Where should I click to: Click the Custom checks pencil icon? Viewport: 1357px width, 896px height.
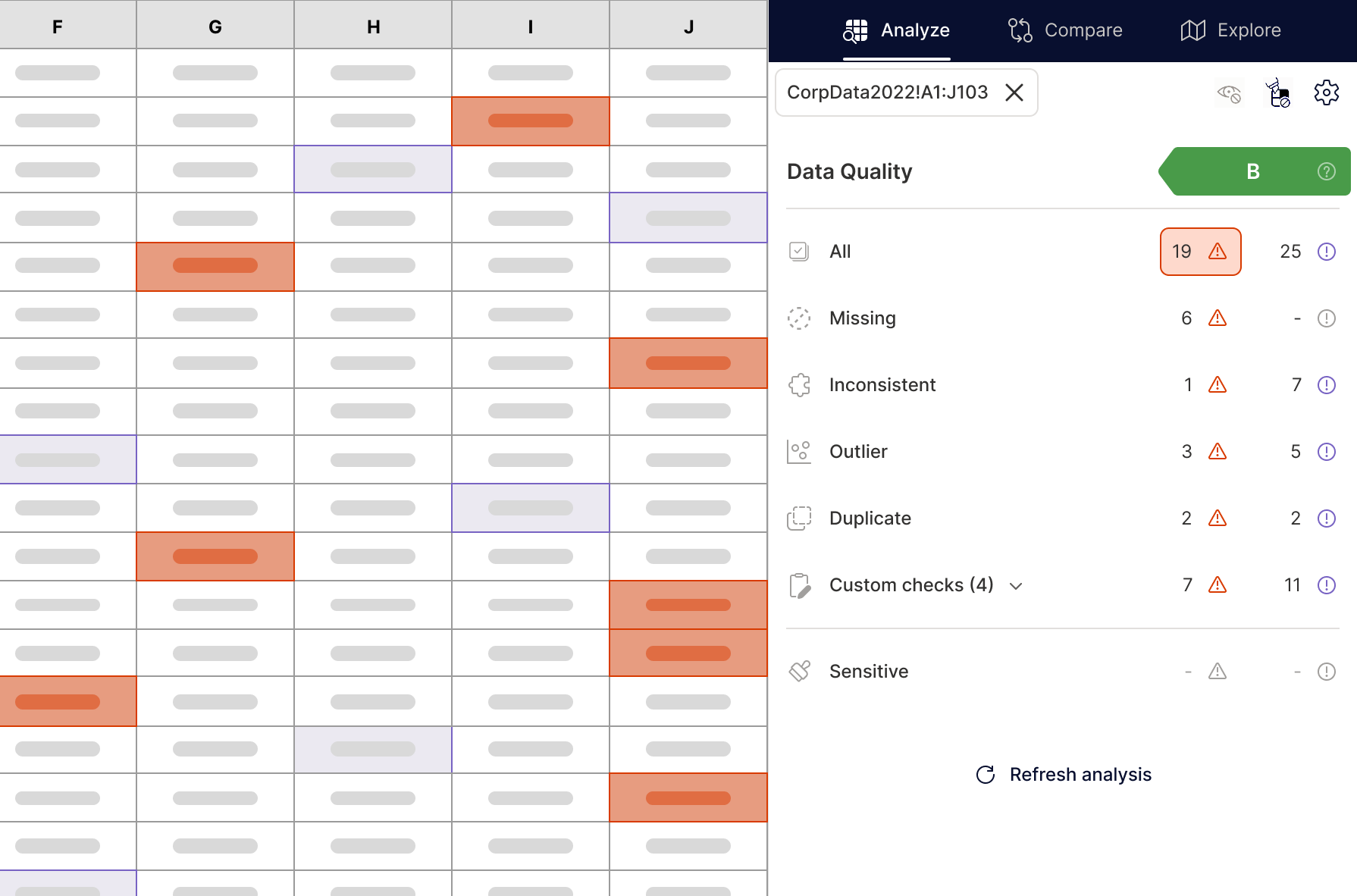[799, 584]
